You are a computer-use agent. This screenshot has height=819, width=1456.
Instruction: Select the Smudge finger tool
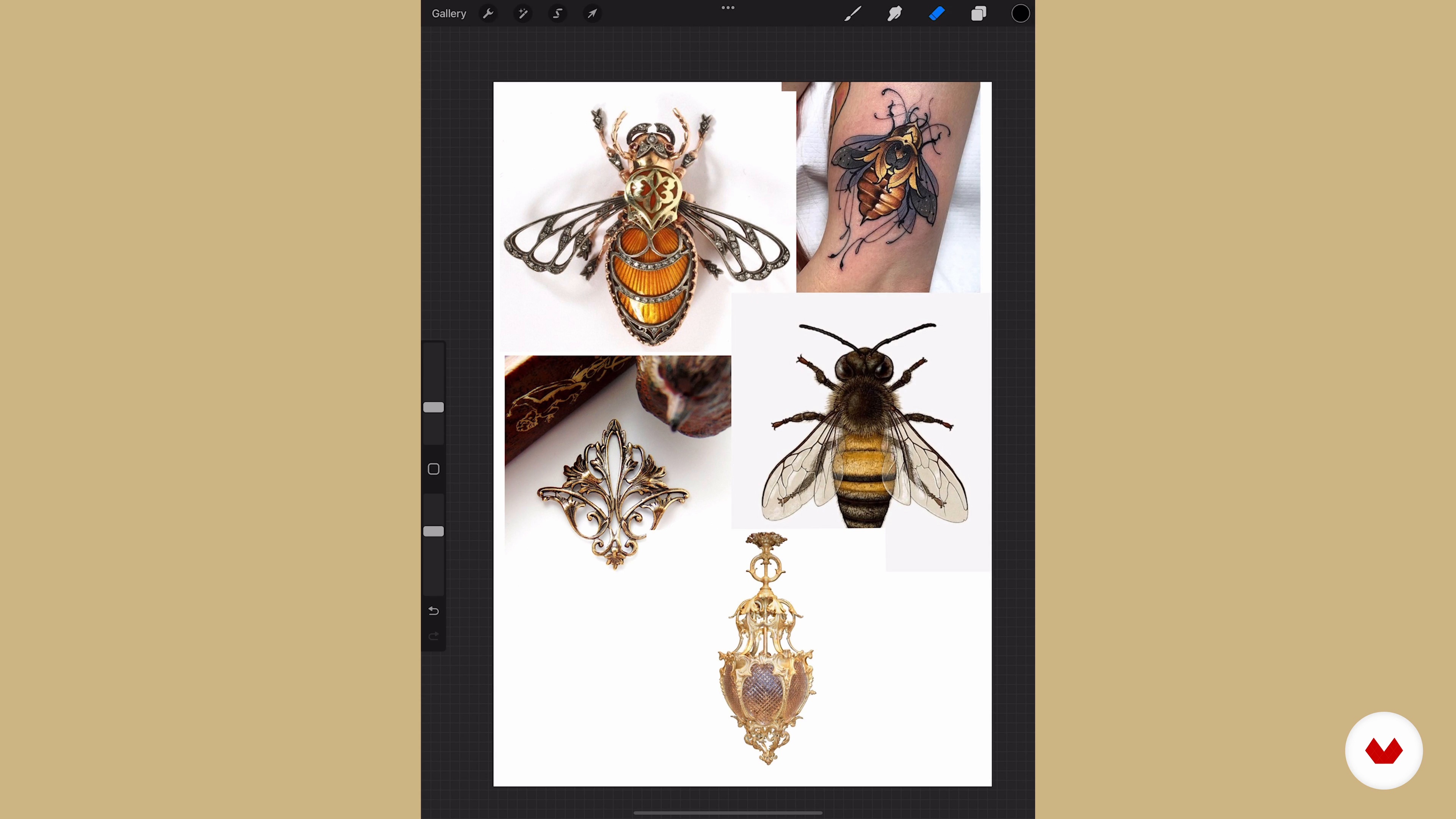point(894,14)
